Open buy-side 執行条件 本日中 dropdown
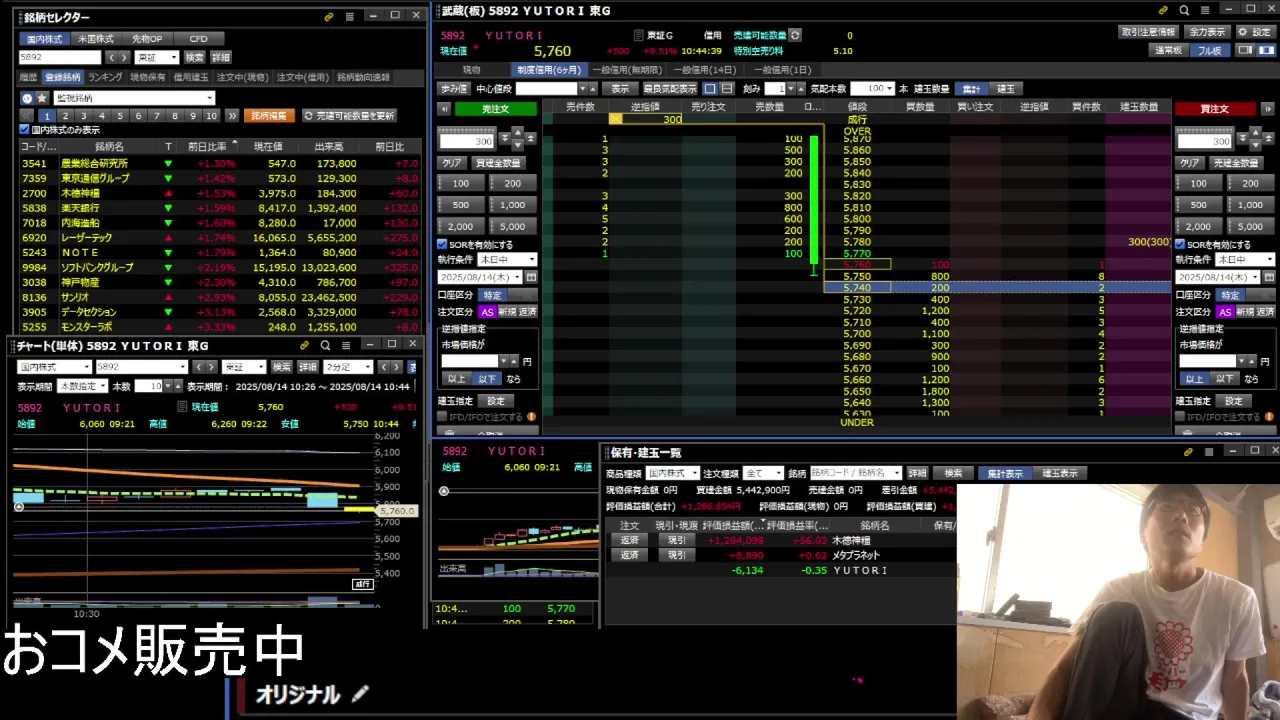 click(x=1244, y=259)
